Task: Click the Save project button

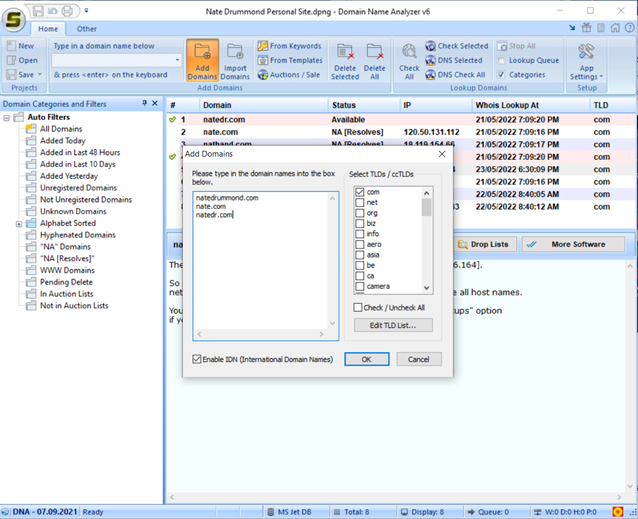Action: pyautogui.click(x=20, y=75)
